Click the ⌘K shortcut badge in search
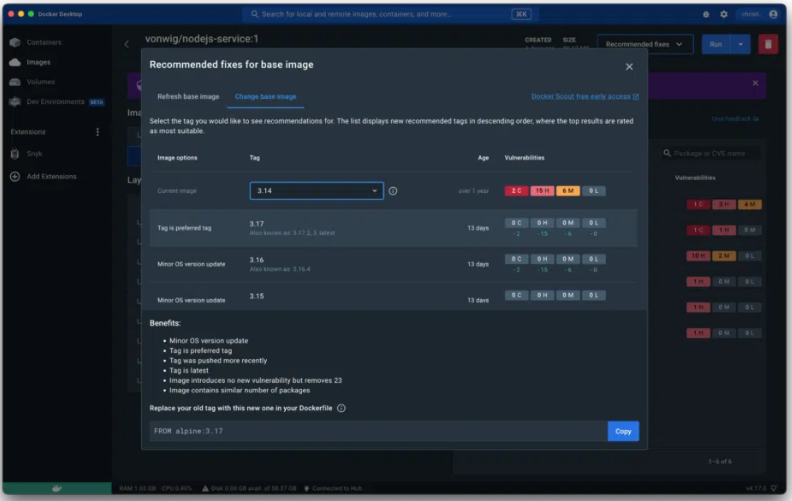792x501 pixels. [521, 14]
